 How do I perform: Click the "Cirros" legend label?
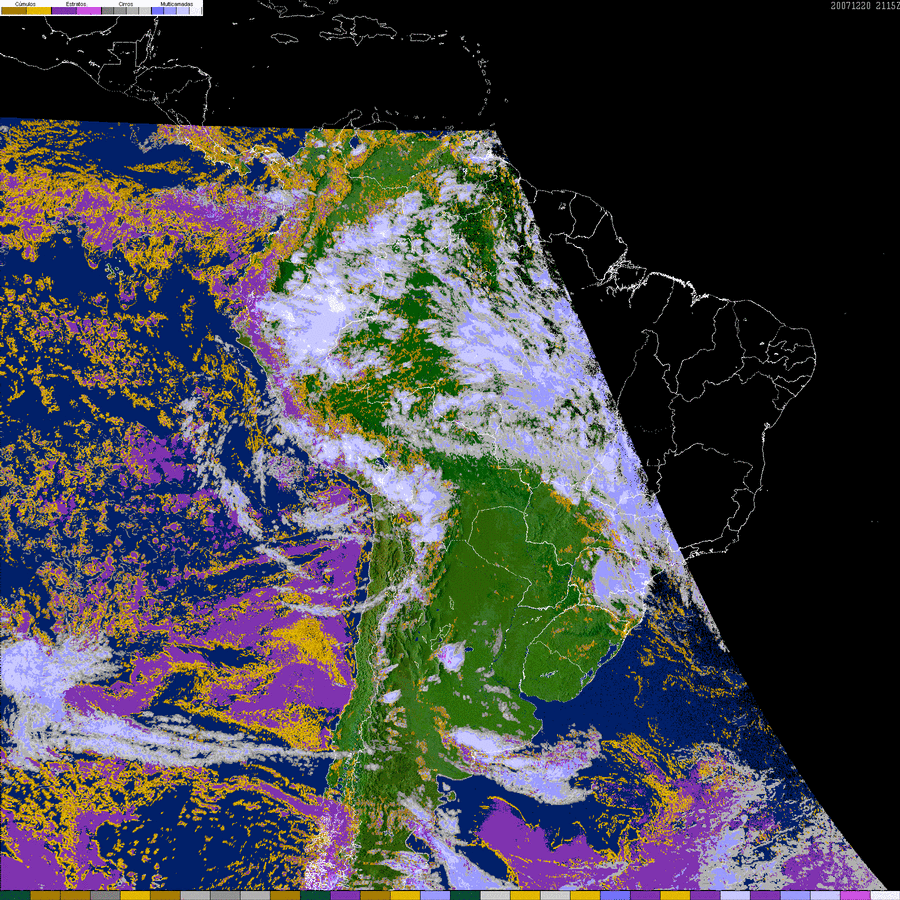126,4
